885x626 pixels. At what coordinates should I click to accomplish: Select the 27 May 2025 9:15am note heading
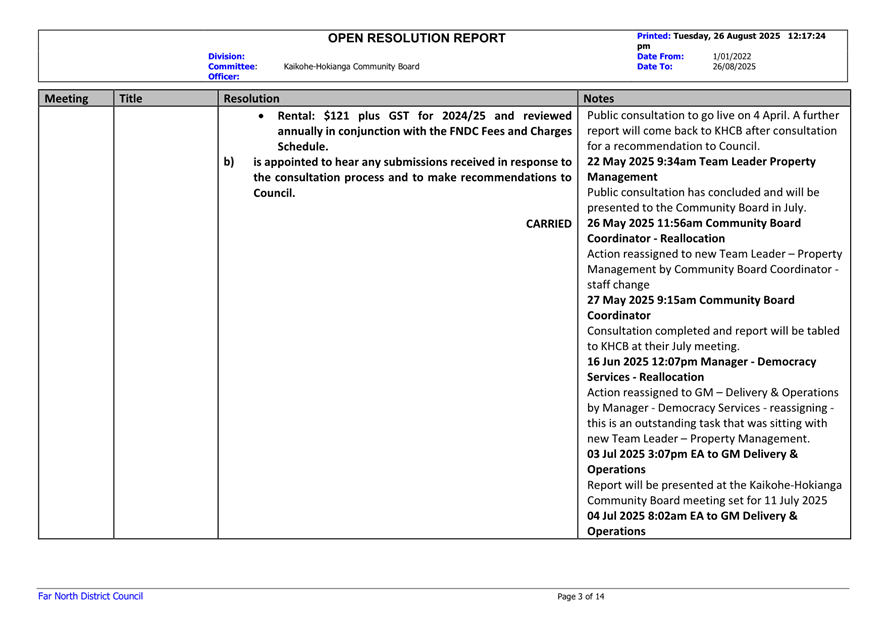click(x=690, y=300)
